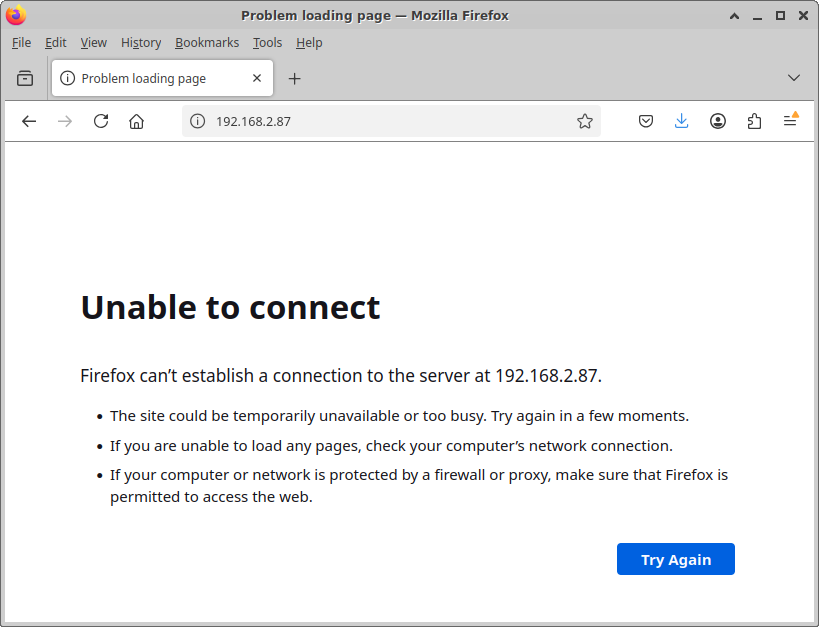The height and width of the screenshot is (627, 819).
Task: Save page to Pocket
Action: (646, 121)
